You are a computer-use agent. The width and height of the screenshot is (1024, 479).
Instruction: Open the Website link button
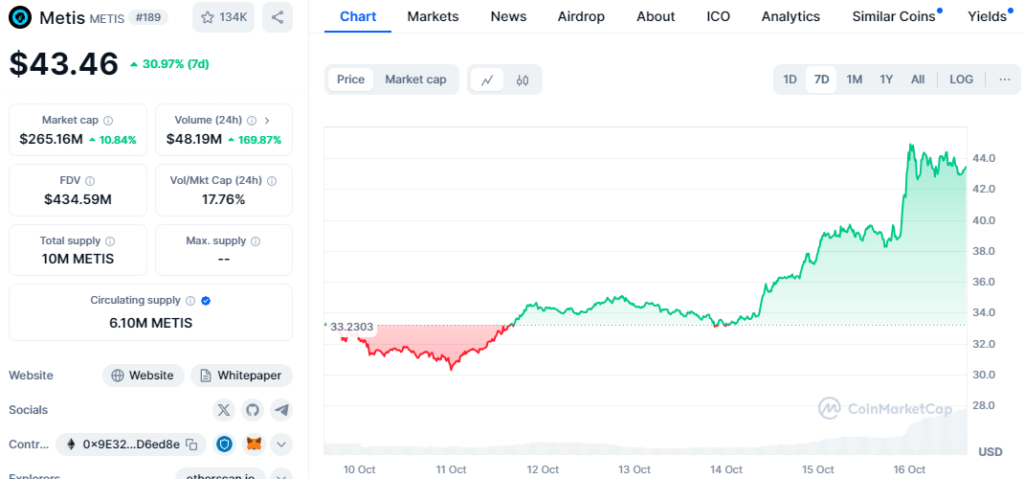[x=143, y=376]
